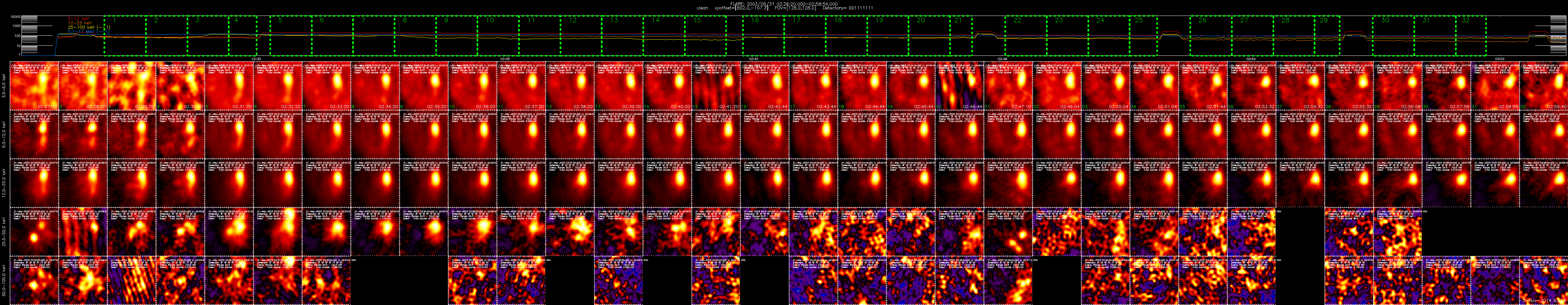Click the '02:30' time axis label
Screen dimensions: 1568x305
point(256,58)
